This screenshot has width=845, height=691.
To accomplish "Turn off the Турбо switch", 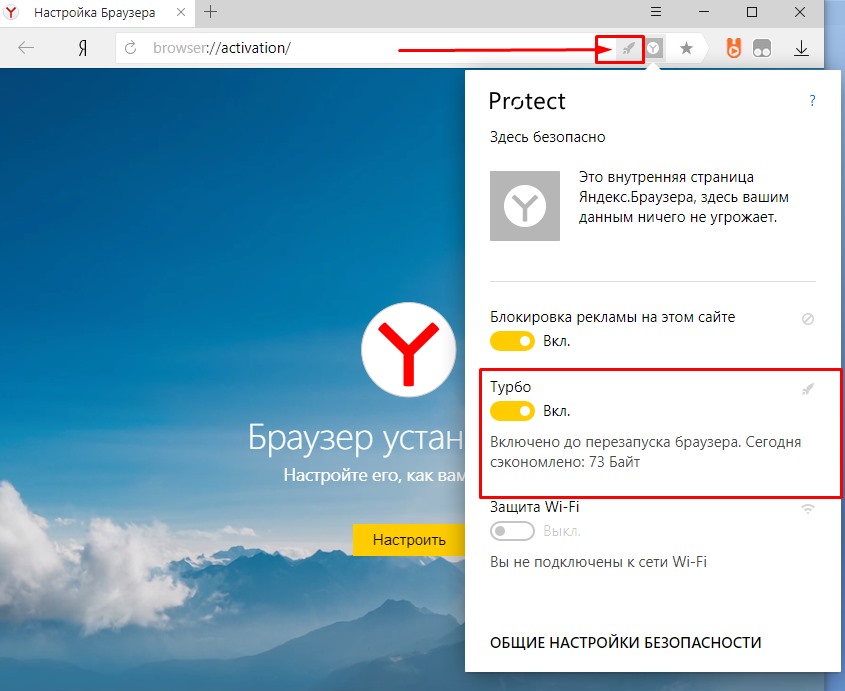I will (512, 411).
